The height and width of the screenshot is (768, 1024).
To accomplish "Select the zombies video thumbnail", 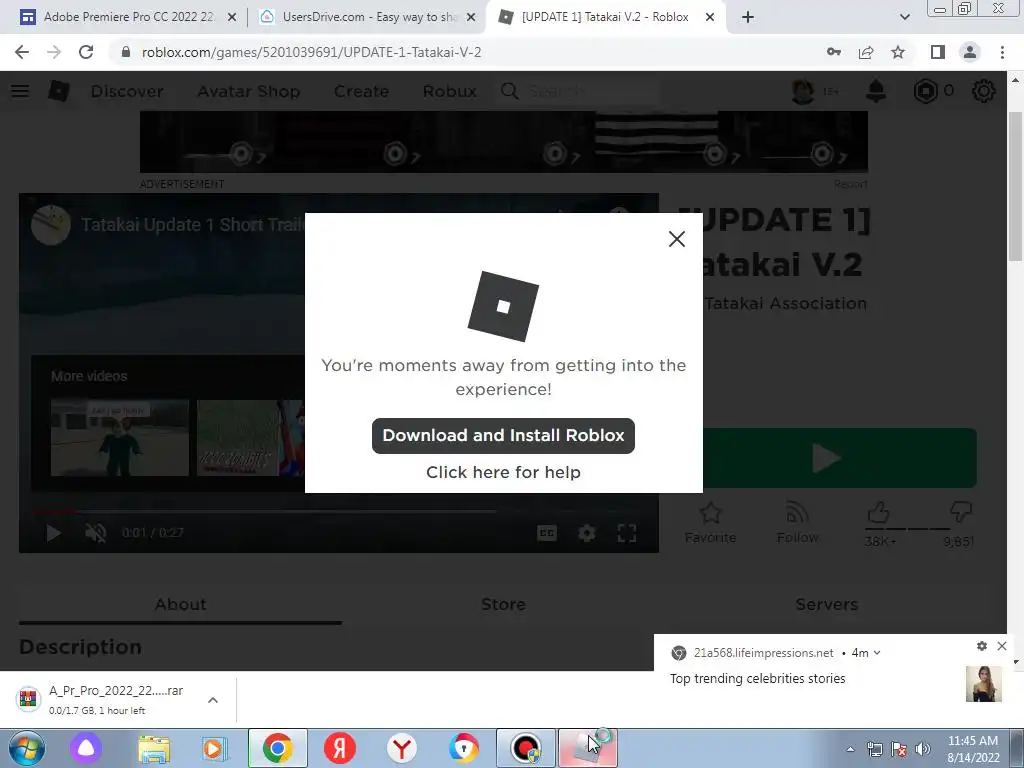I will coord(250,438).
